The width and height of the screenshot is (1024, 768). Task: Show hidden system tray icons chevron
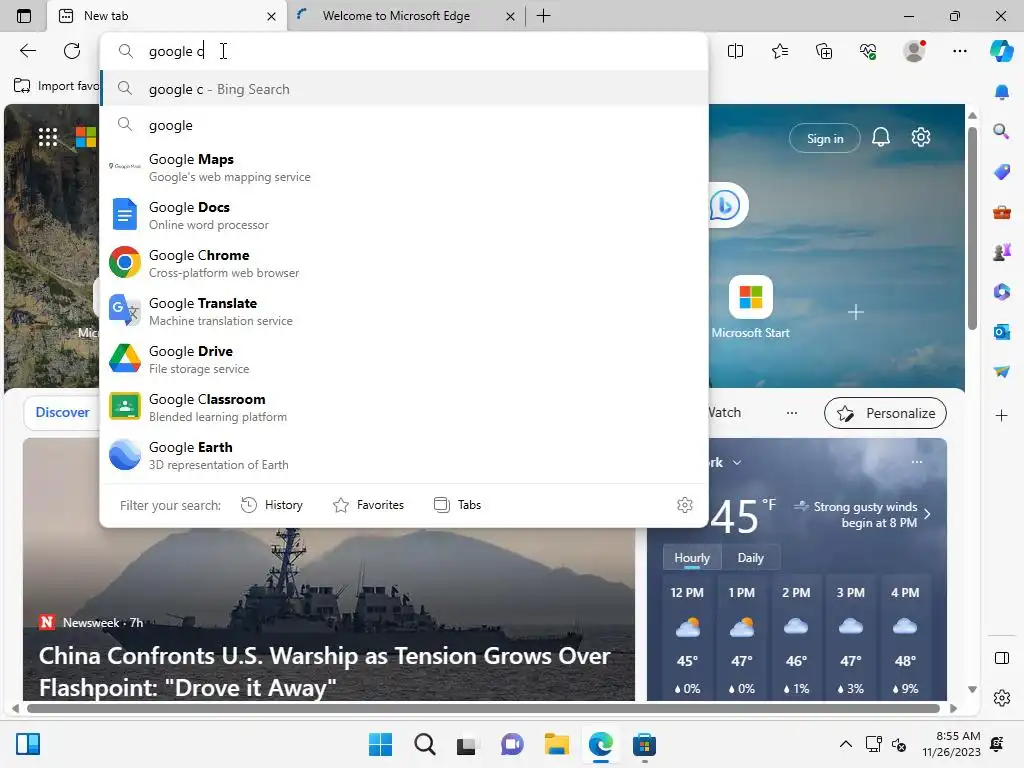846,744
